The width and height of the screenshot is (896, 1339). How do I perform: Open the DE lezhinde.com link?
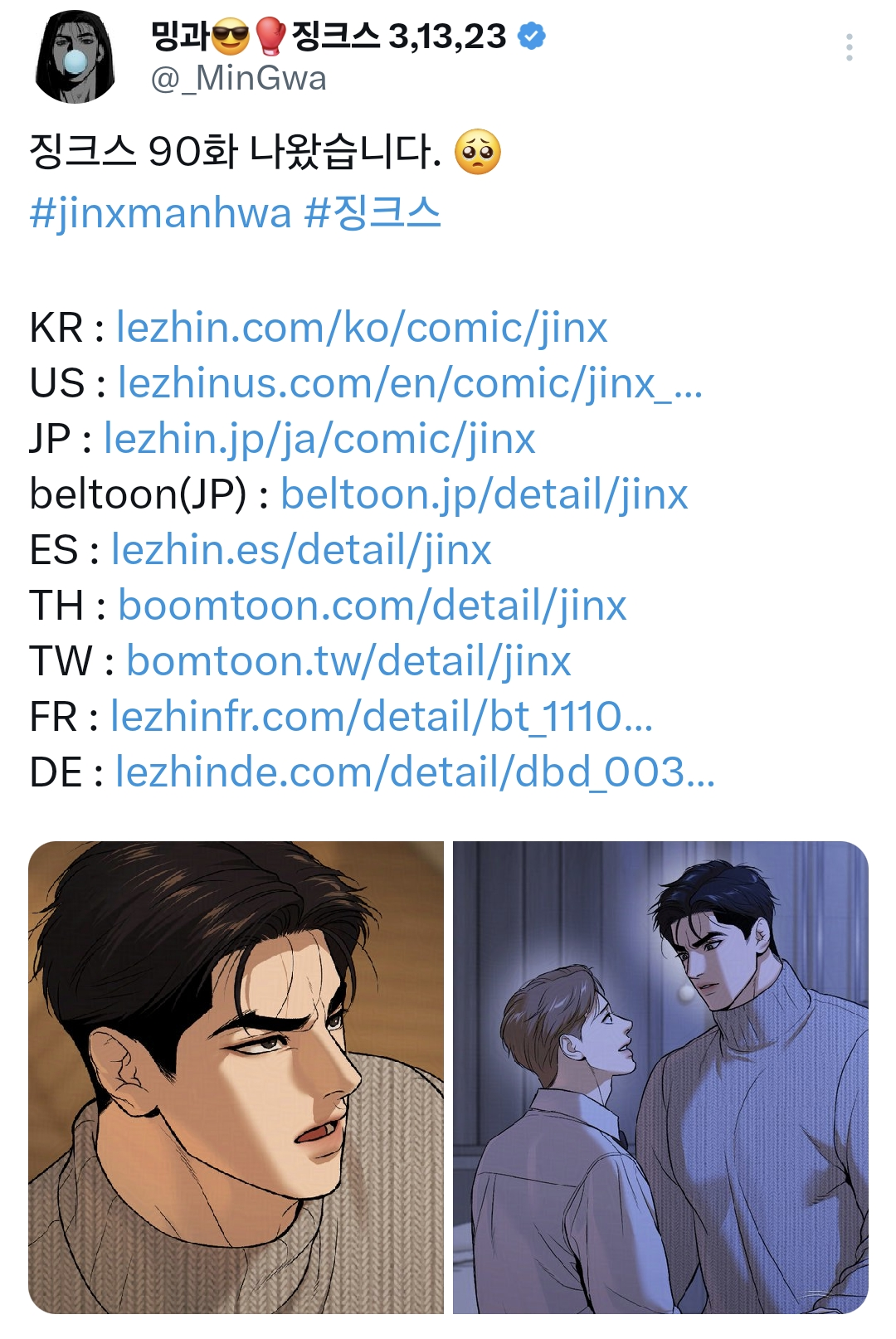415,772
